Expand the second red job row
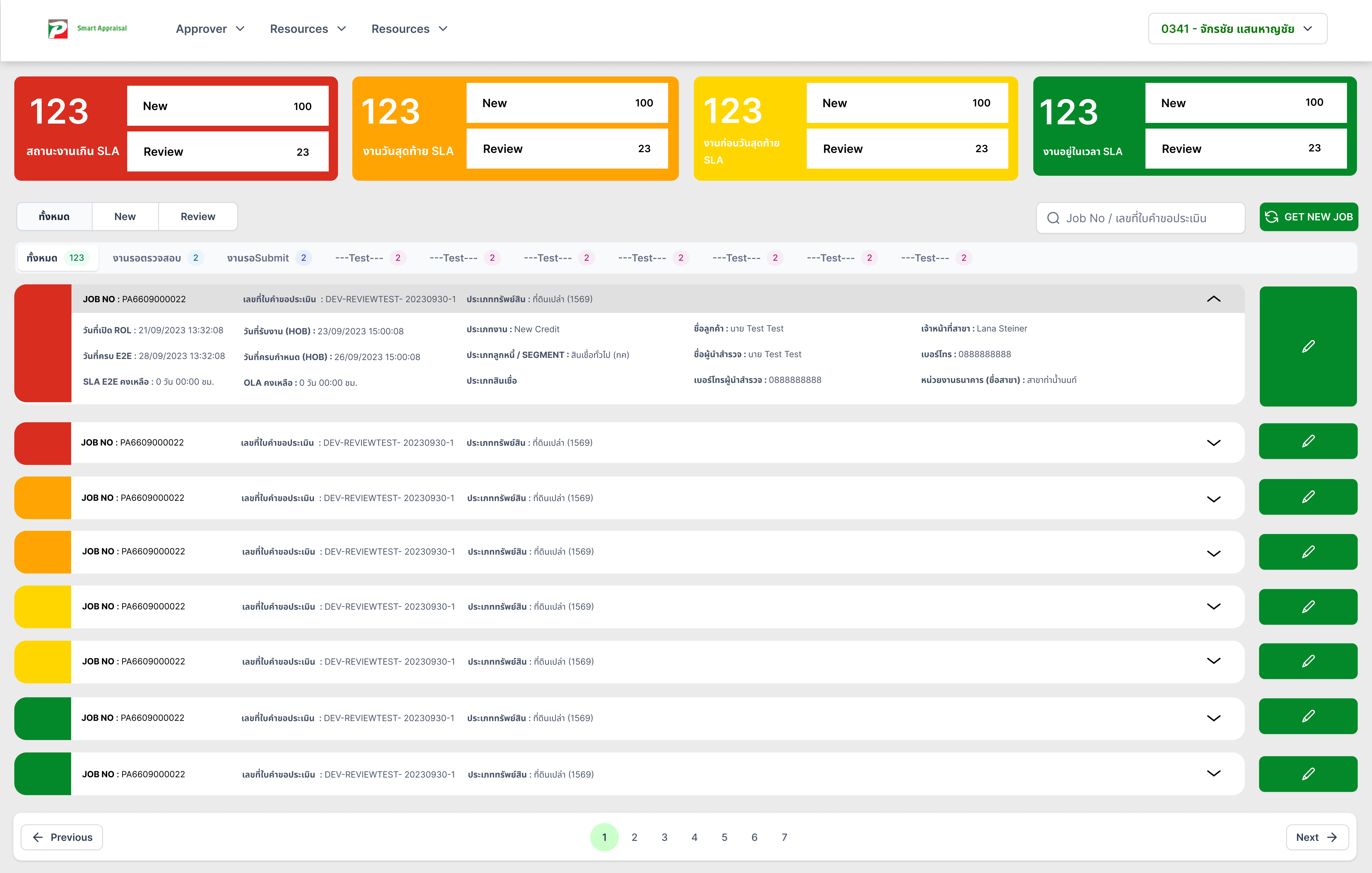Screen dimensions: 1372x873 click(1214, 442)
